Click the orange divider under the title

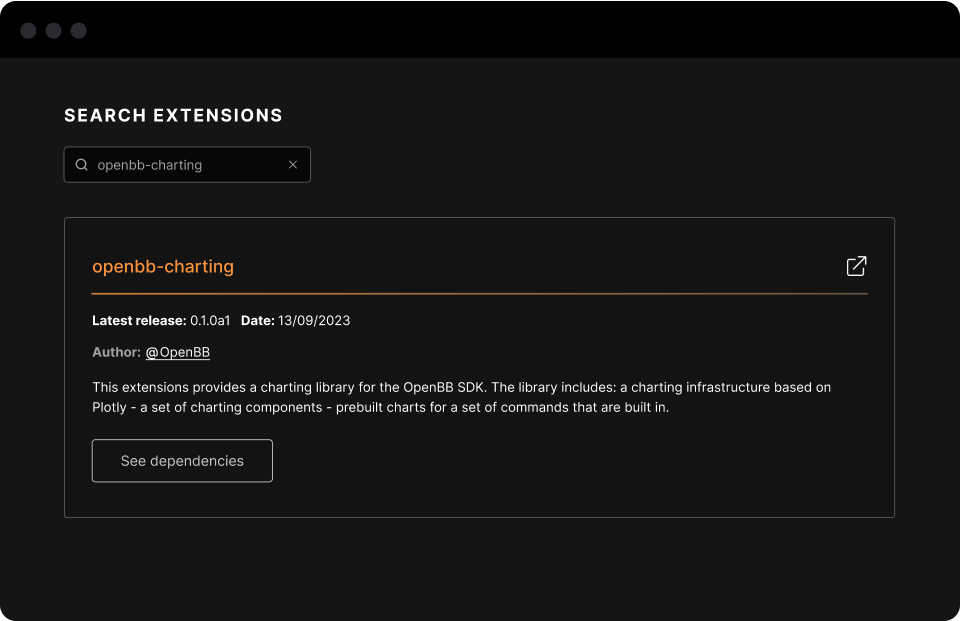[480, 294]
